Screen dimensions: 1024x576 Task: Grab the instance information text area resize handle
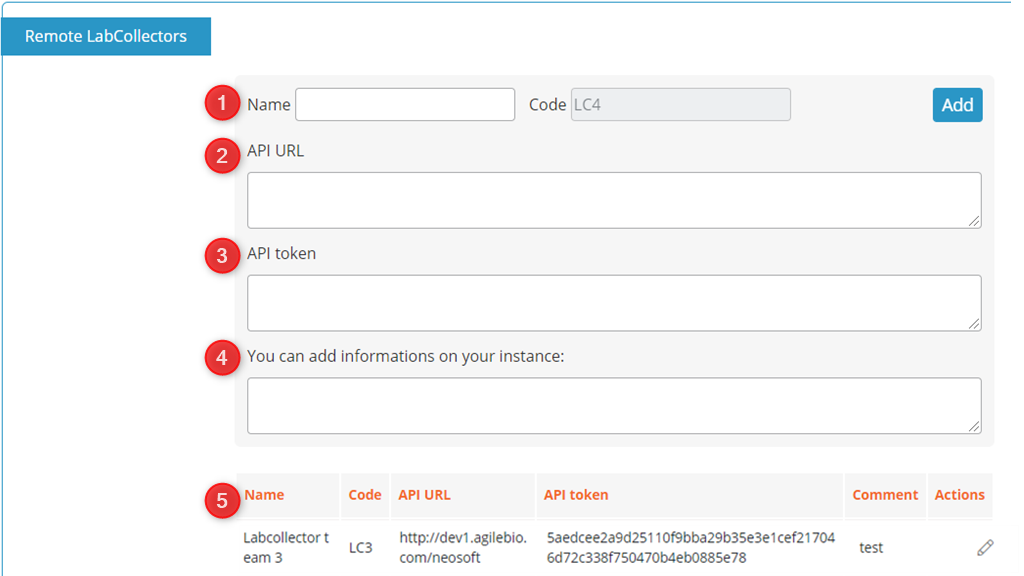974,426
